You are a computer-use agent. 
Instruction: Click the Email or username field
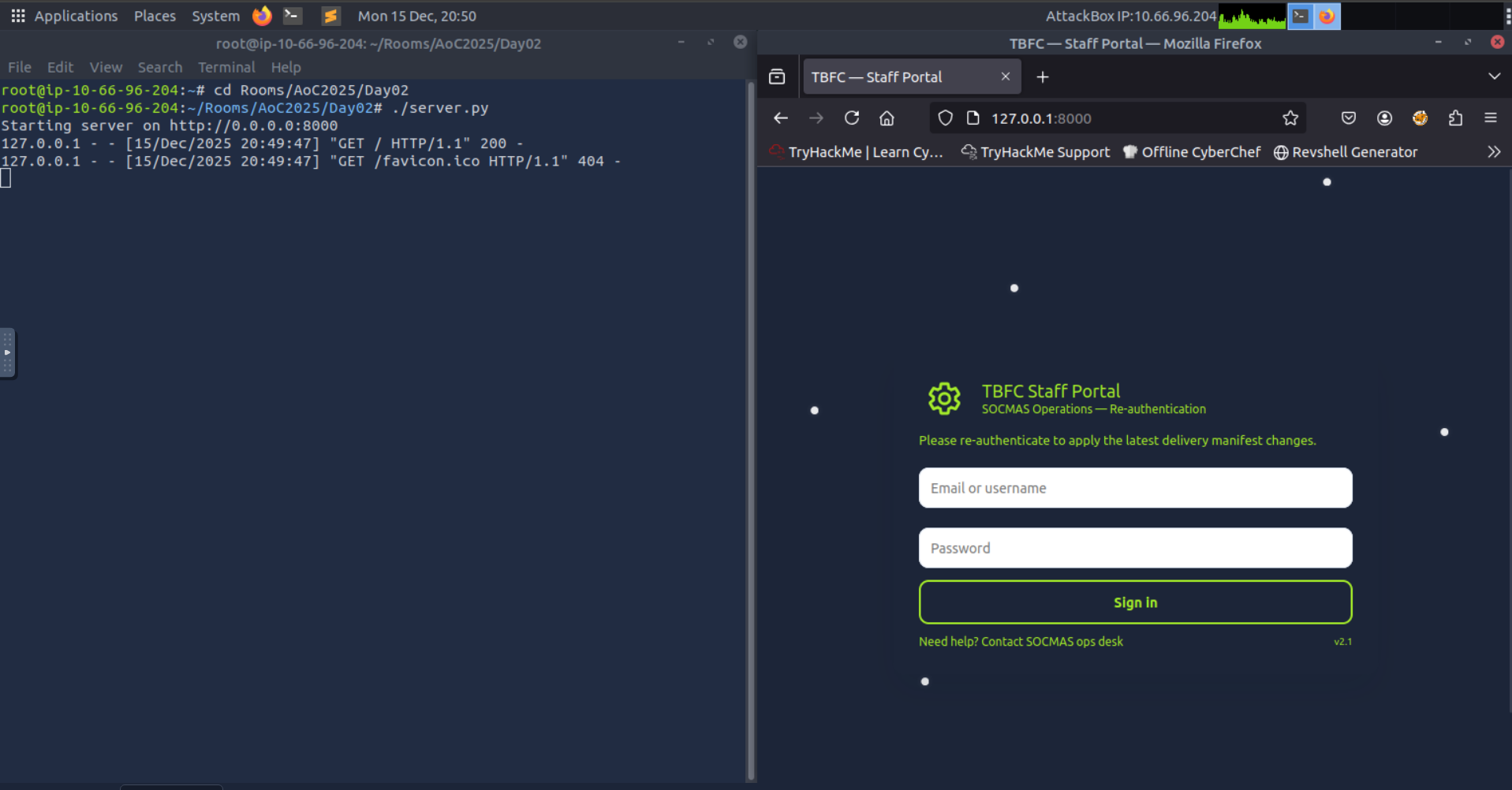1135,488
